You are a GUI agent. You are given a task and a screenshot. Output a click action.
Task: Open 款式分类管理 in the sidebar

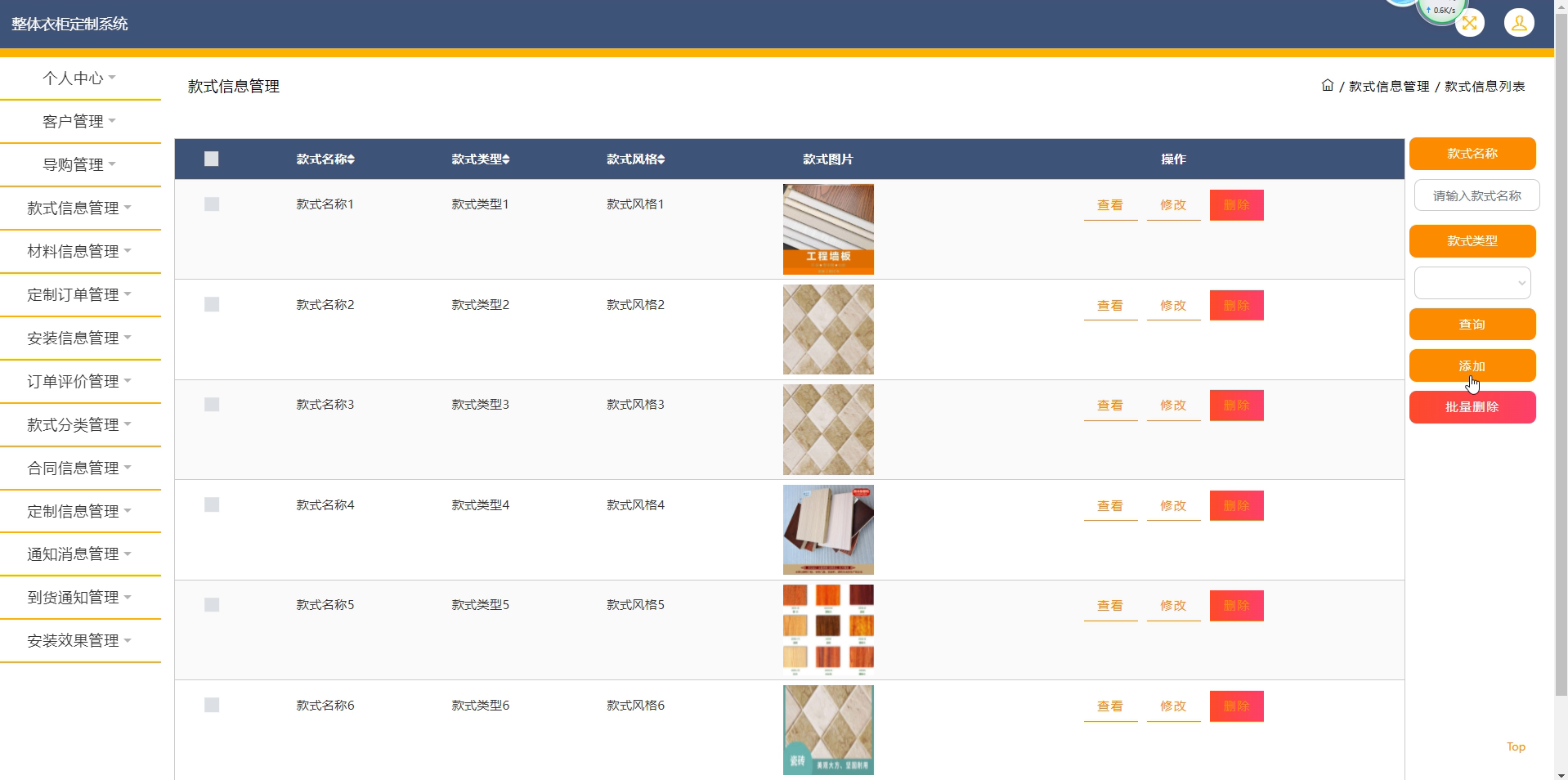(x=80, y=425)
